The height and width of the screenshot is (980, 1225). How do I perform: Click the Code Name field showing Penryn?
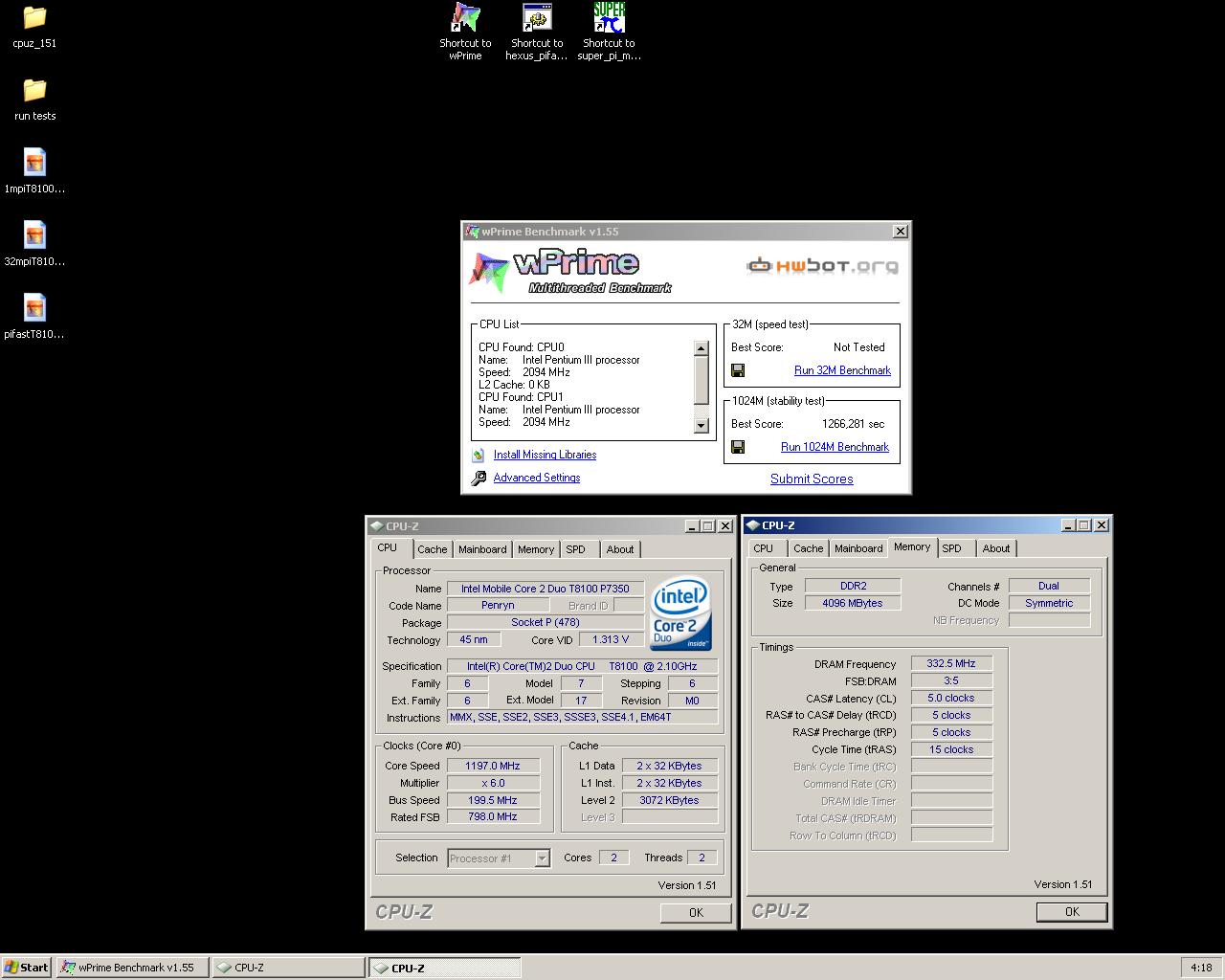pyautogui.click(x=498, y=605)
